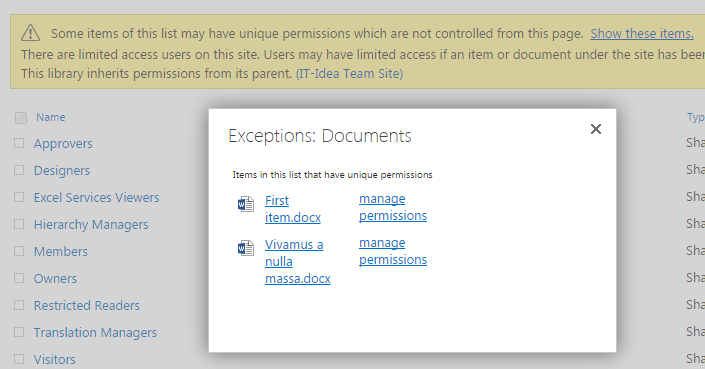Click the Show these items link
The width and height of the screenshot is (705, 369).
642,34
